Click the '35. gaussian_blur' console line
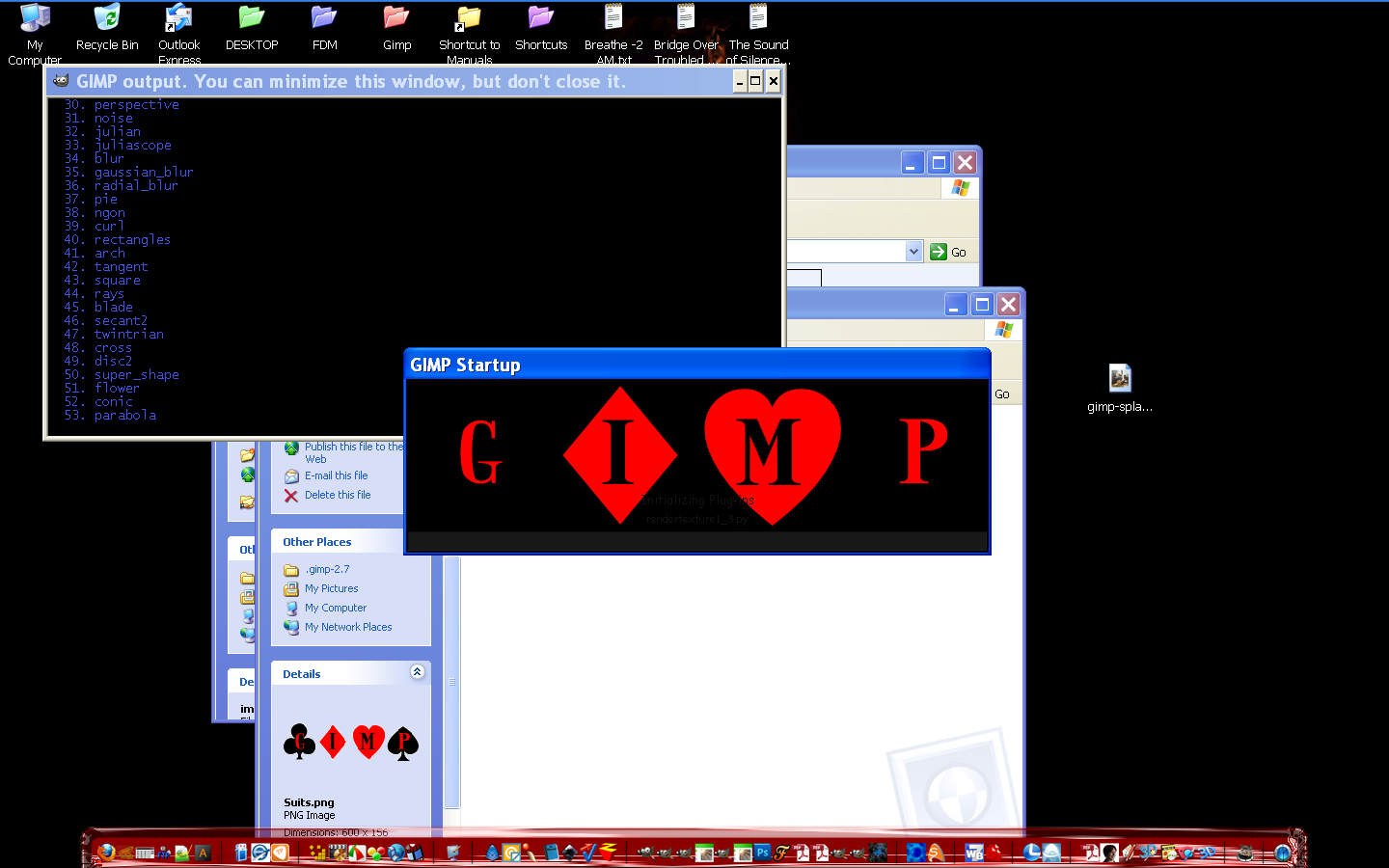Screen dimensions: 1389x868 coord(128,172)
